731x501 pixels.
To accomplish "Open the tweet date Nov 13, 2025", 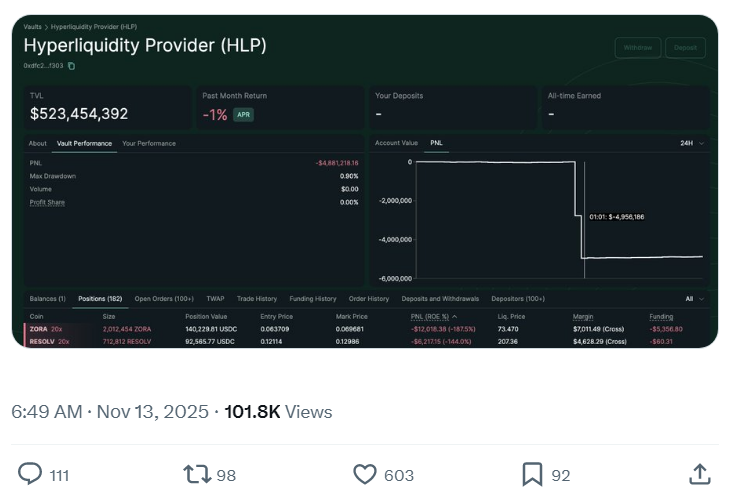I will (153, 412).
